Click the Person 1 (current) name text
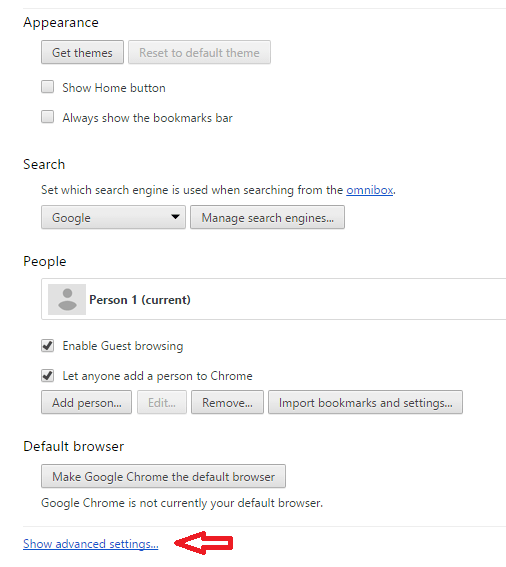506x567 pixels. (x=140, y=300)
